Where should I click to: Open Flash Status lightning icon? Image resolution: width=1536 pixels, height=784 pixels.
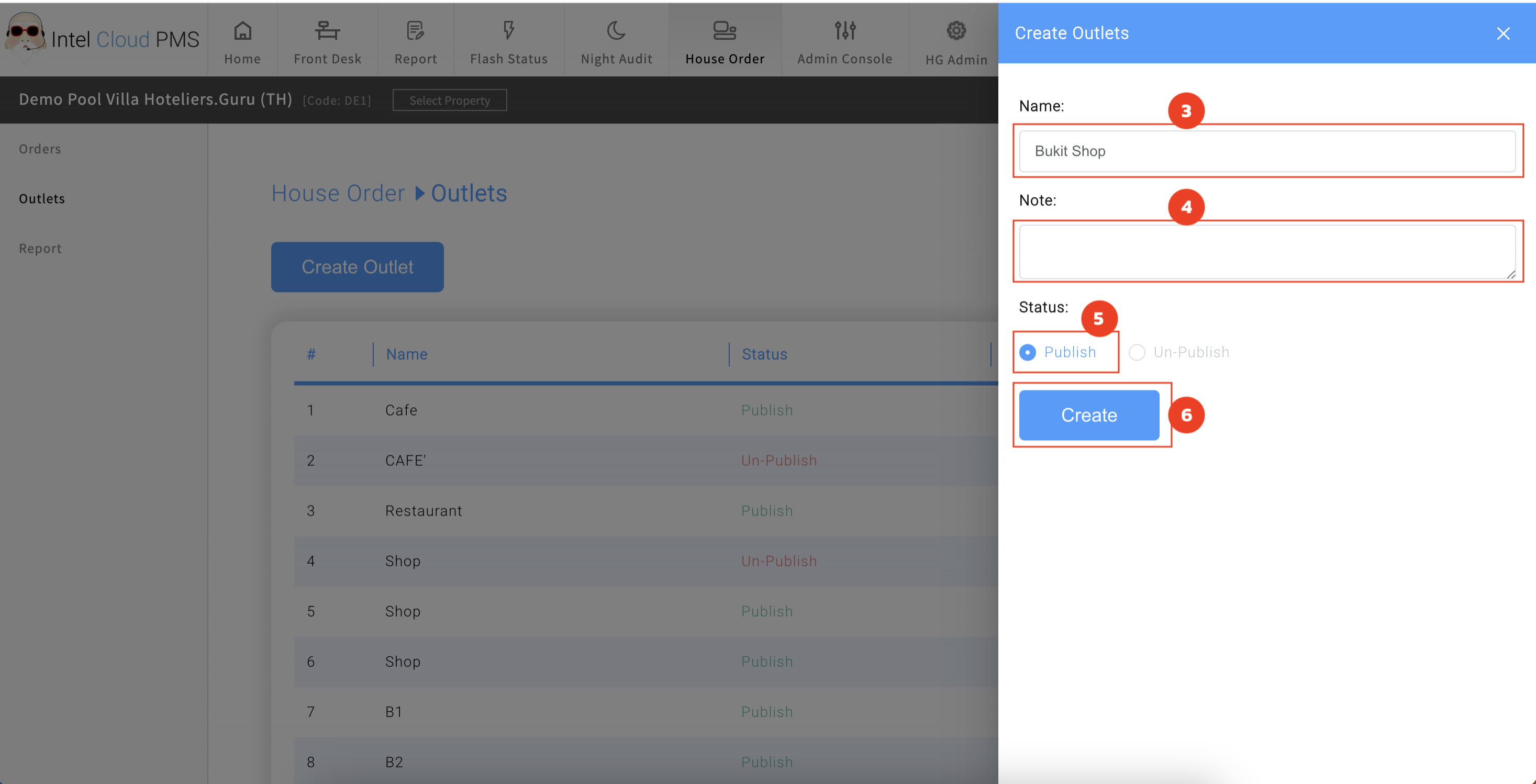[x=508, y=31]
